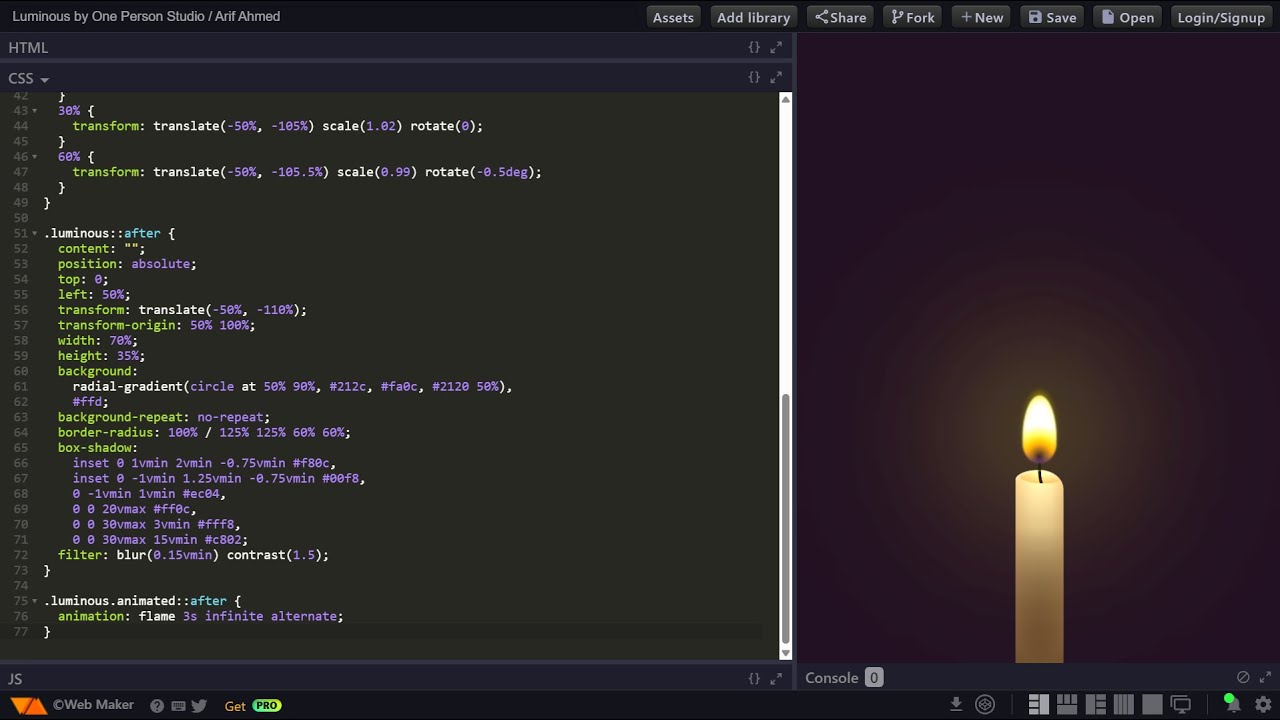Viewport: 1280px width, 720px height.
Task: Format the JS code with braces icon
Action: [754, 678]
